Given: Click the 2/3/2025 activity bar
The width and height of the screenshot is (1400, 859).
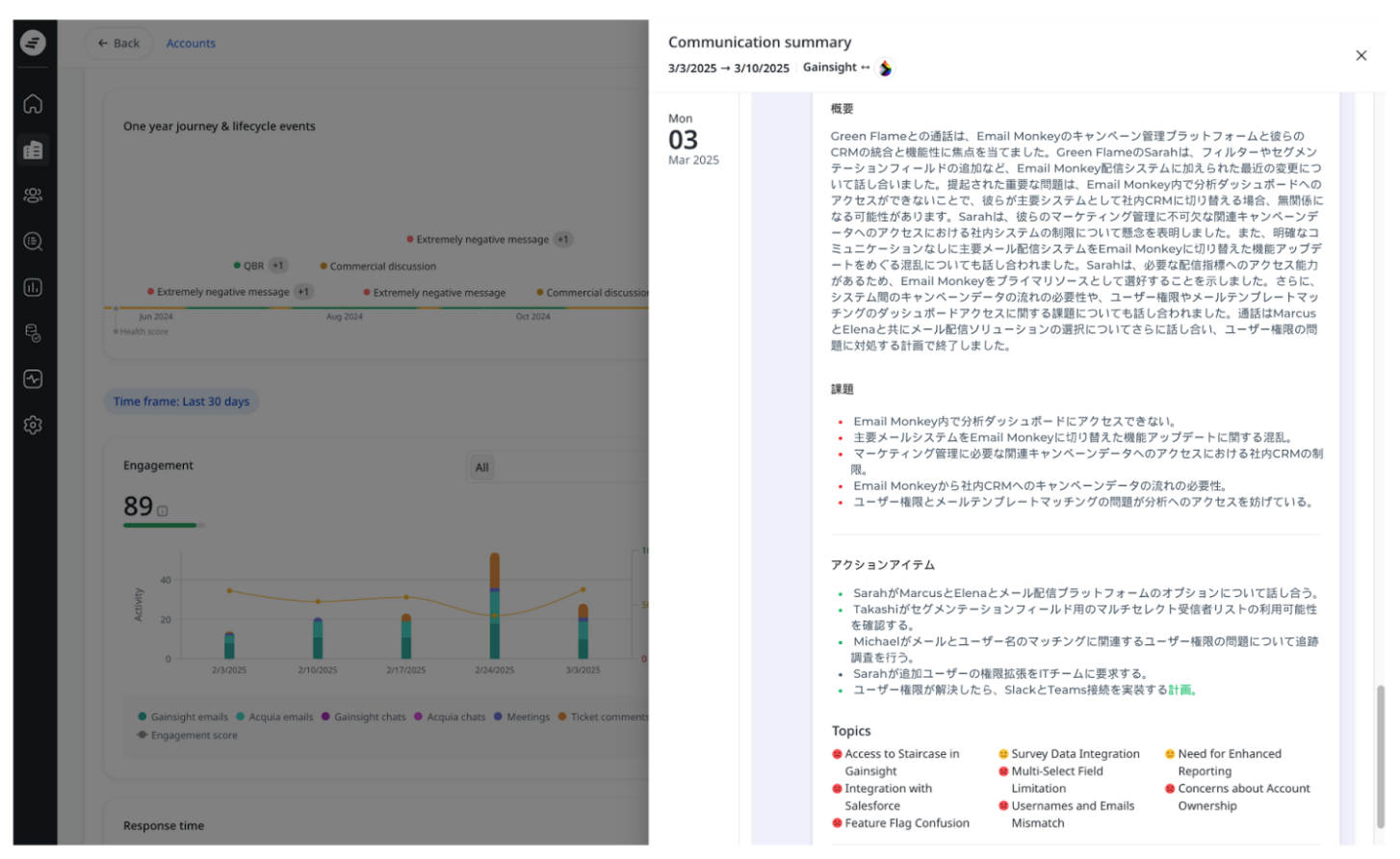Looking at the screenshot, I should tap(229, 646).
